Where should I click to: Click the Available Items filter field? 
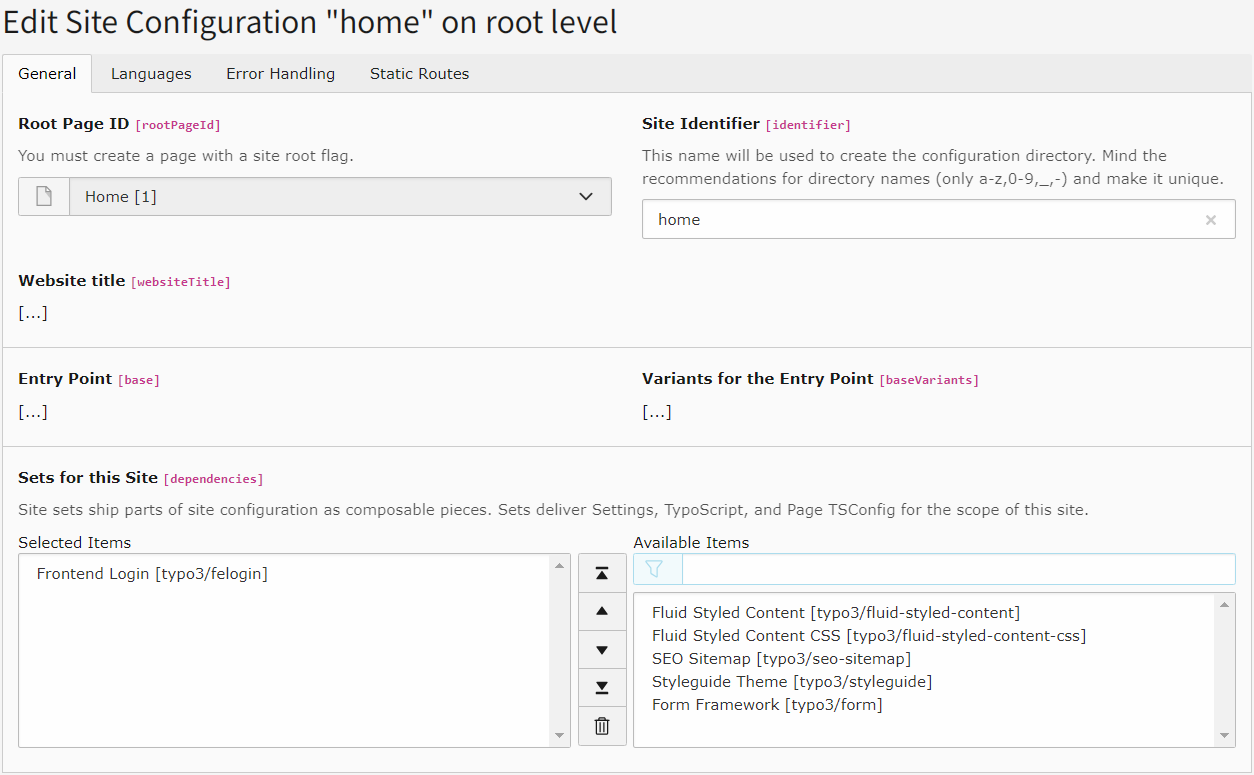click(957, 569)
